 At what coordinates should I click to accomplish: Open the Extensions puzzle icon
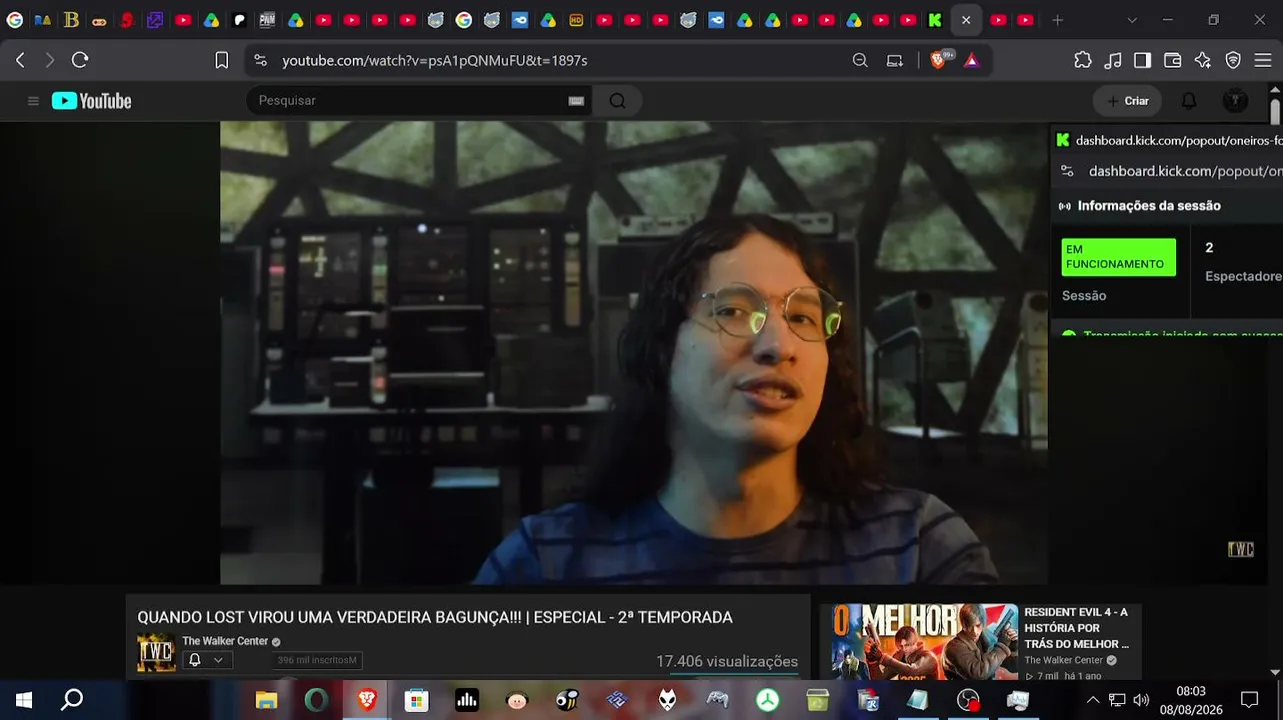point(1083,60)
